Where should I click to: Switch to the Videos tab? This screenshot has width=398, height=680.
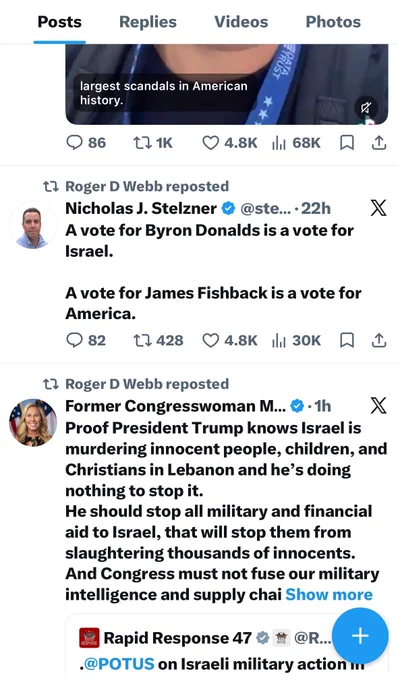[x=241, y=22]
